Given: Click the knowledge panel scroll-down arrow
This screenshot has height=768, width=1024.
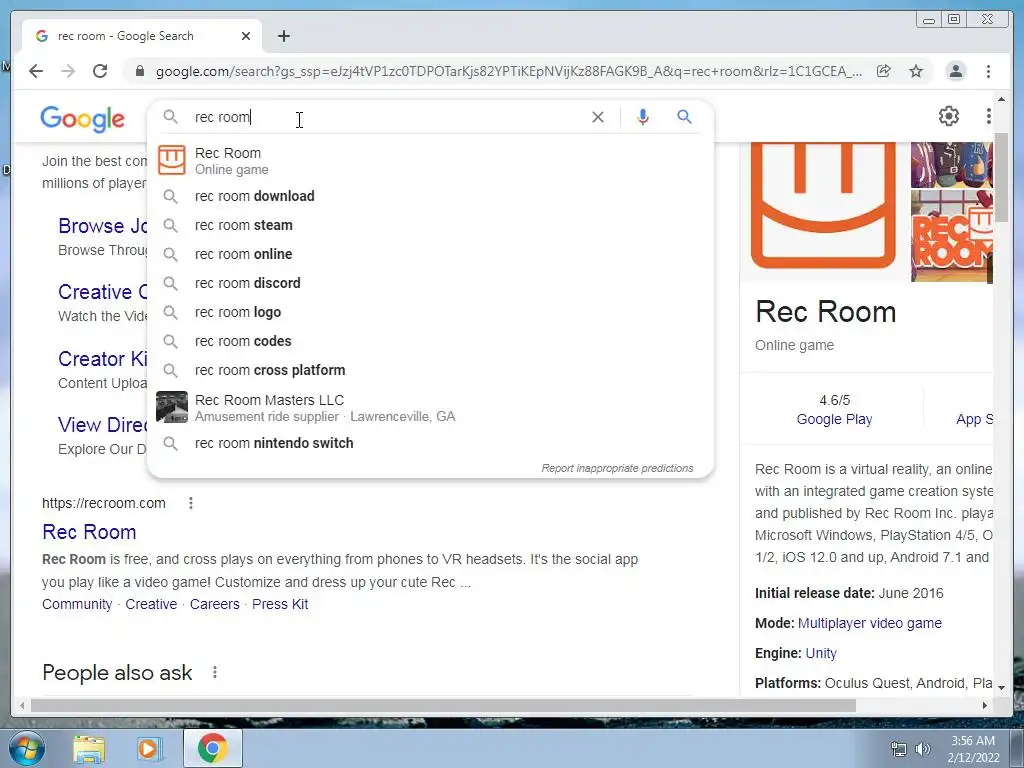Looking at the screenshot, I should click(1001, 688).
